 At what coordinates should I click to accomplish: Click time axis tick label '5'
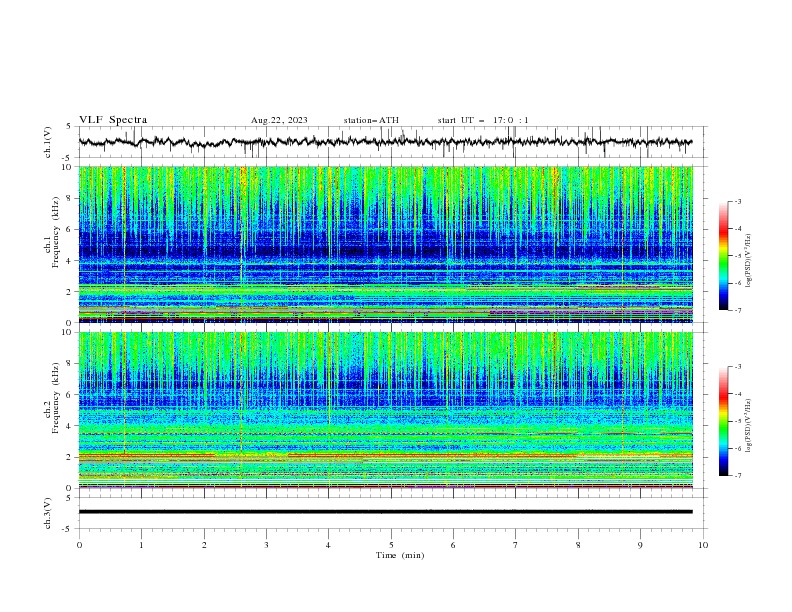tap(391, 545)
